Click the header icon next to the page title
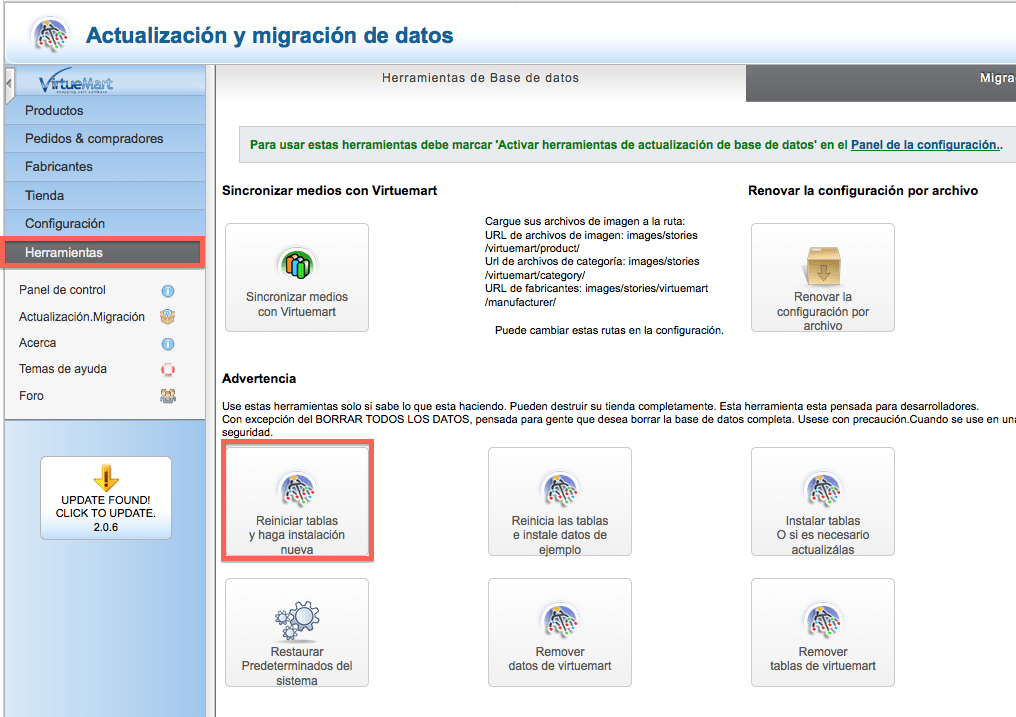This screenshot has height=717, width=1016. (x=51, y=34)
